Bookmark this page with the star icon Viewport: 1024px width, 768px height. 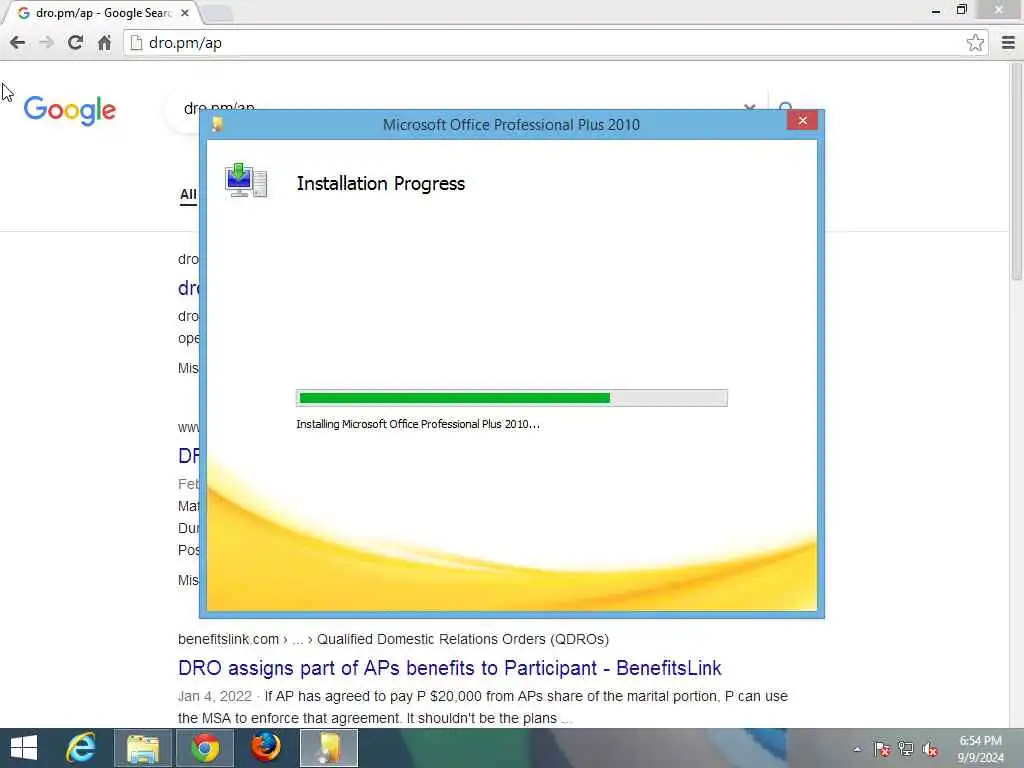tap(975, 43)
